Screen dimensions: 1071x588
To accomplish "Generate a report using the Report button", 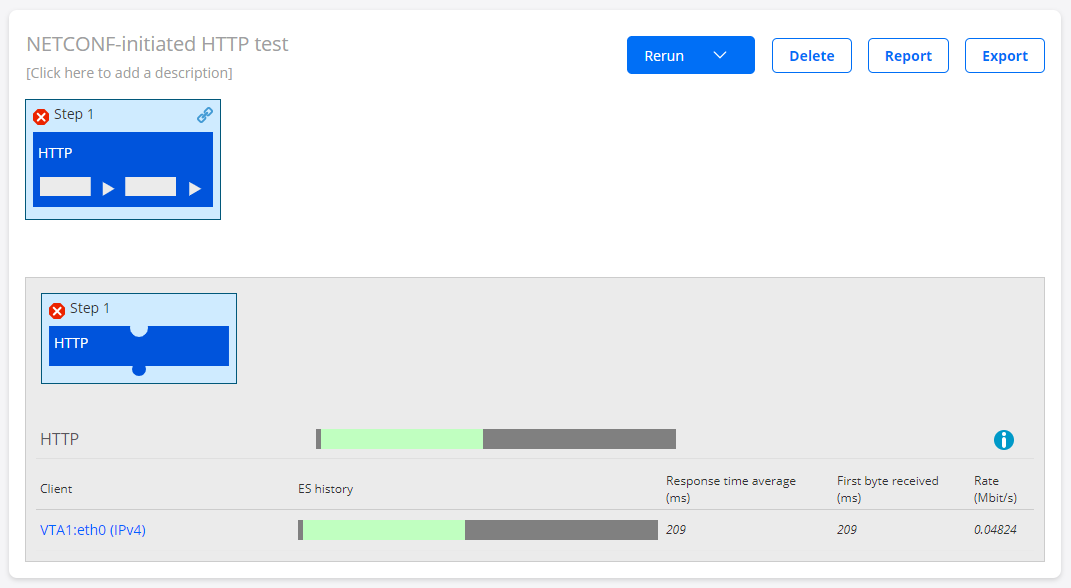I will tap(908, 55).
